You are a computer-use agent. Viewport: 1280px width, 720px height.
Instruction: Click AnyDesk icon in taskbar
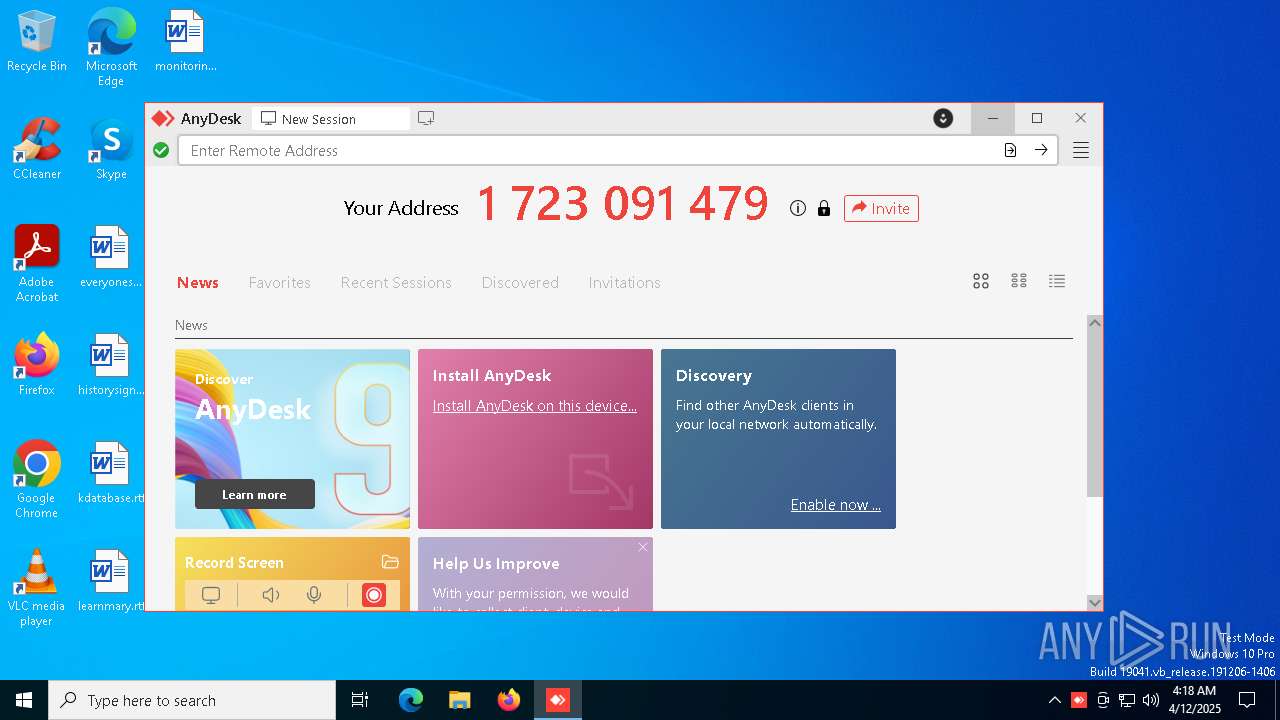557,700
